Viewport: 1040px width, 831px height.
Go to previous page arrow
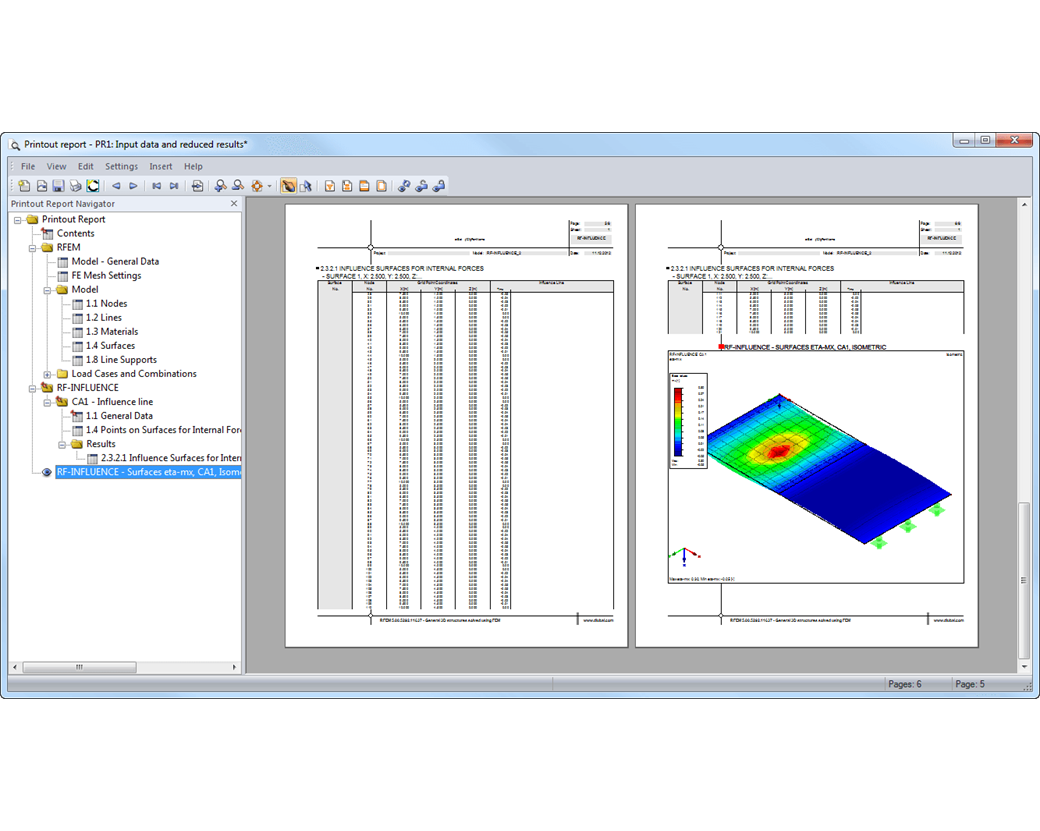(x=116, y=186)
